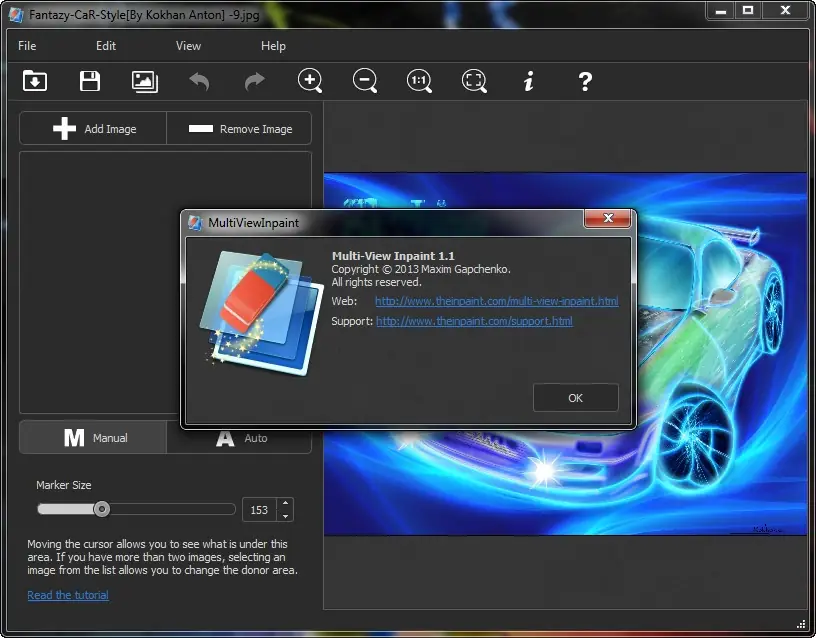
Task: Open the View menu
Action: (x=188, y=45)
